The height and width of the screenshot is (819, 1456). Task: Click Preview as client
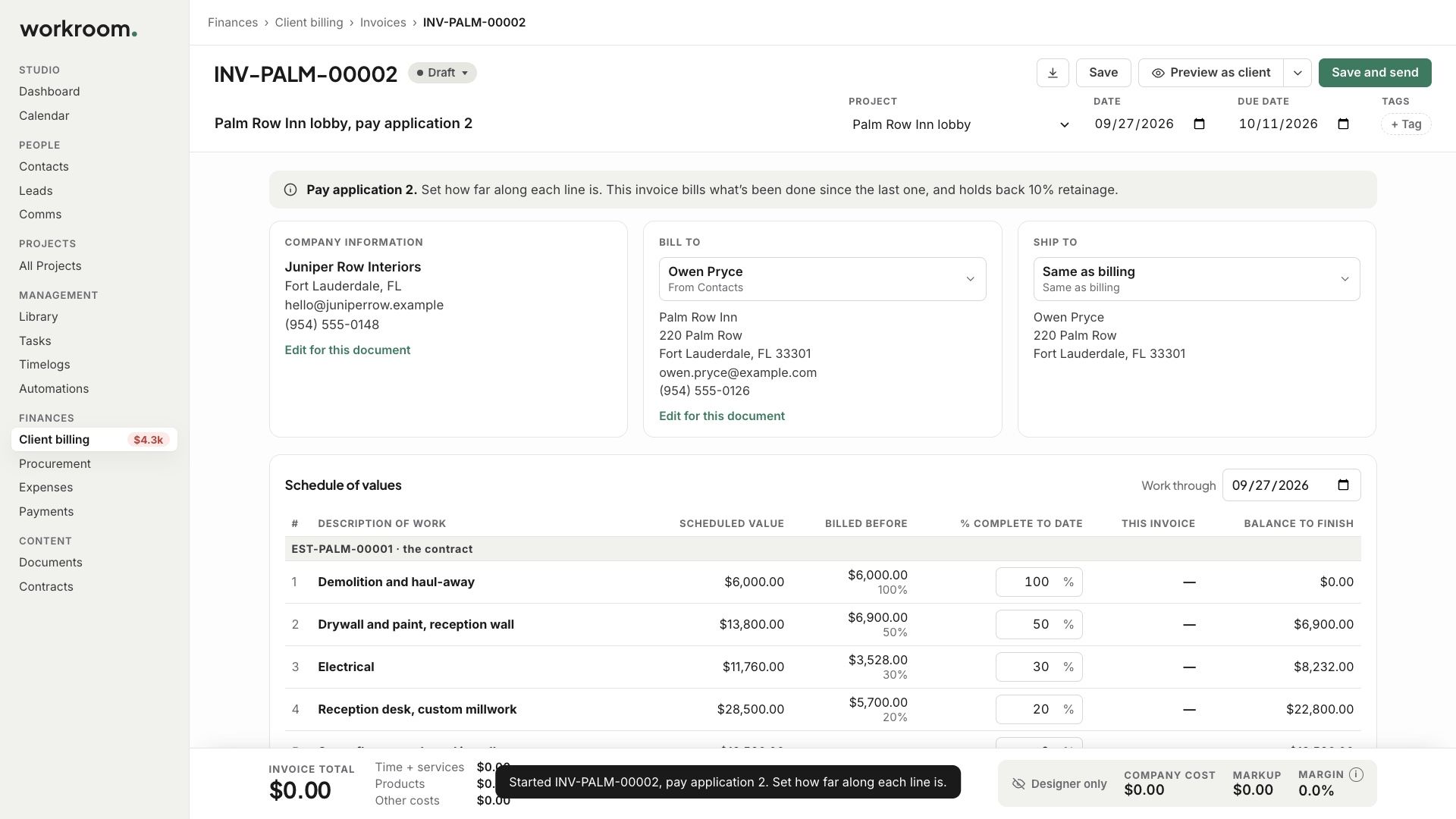point(1211,73)
